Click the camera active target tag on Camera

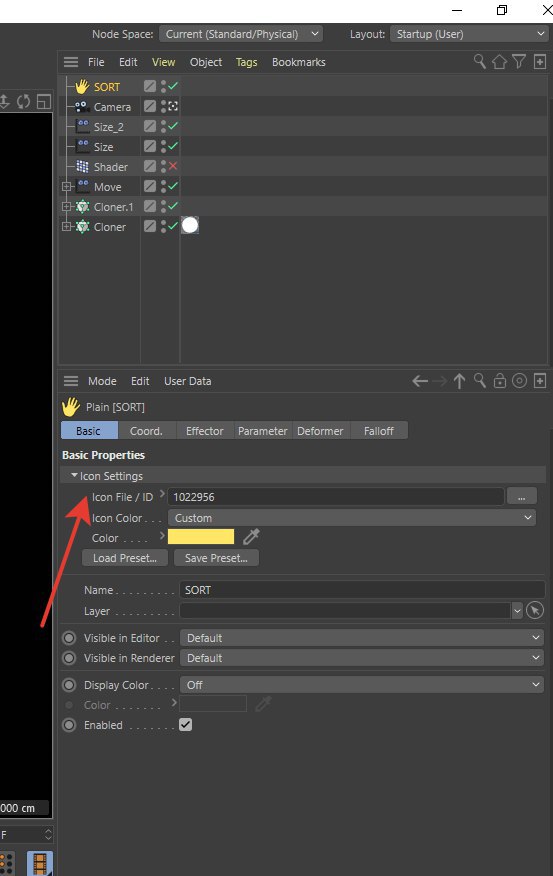coord(173,106)
